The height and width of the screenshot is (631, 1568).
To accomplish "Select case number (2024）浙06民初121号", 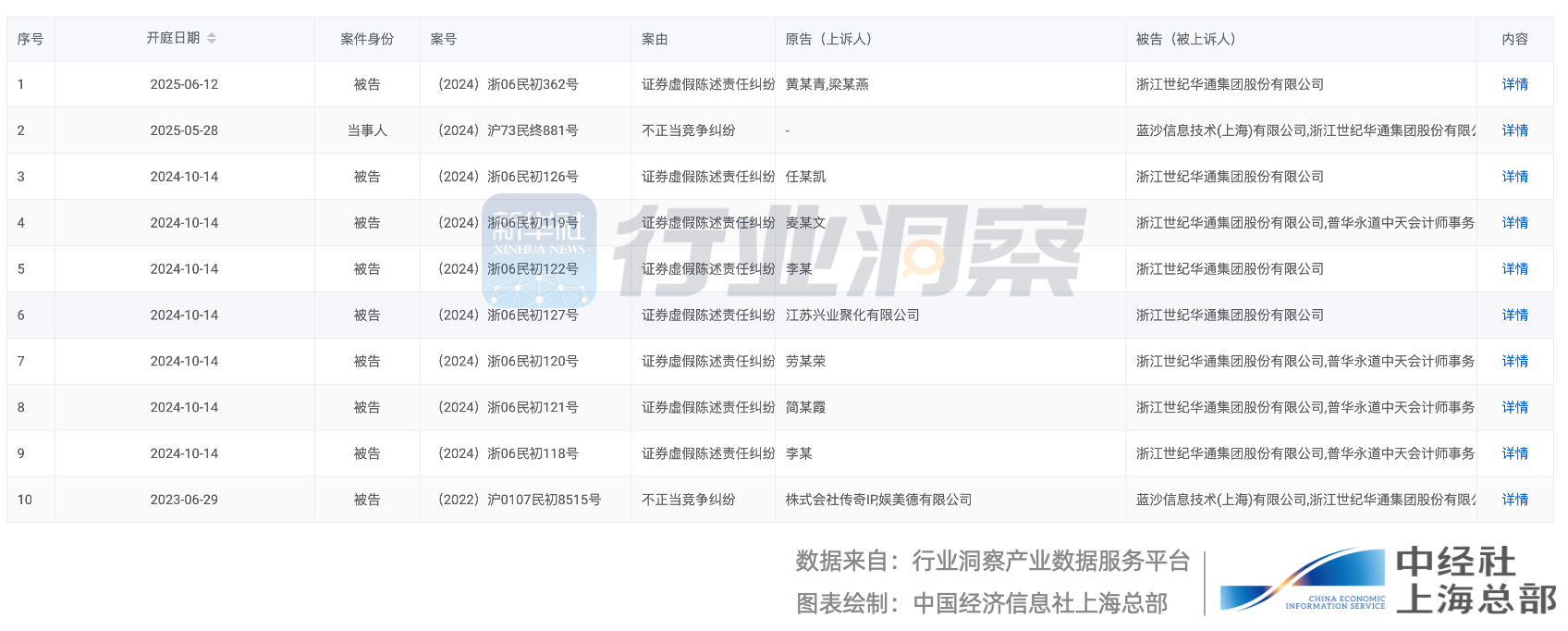I will pyautogui.click(x=508, y=407).
